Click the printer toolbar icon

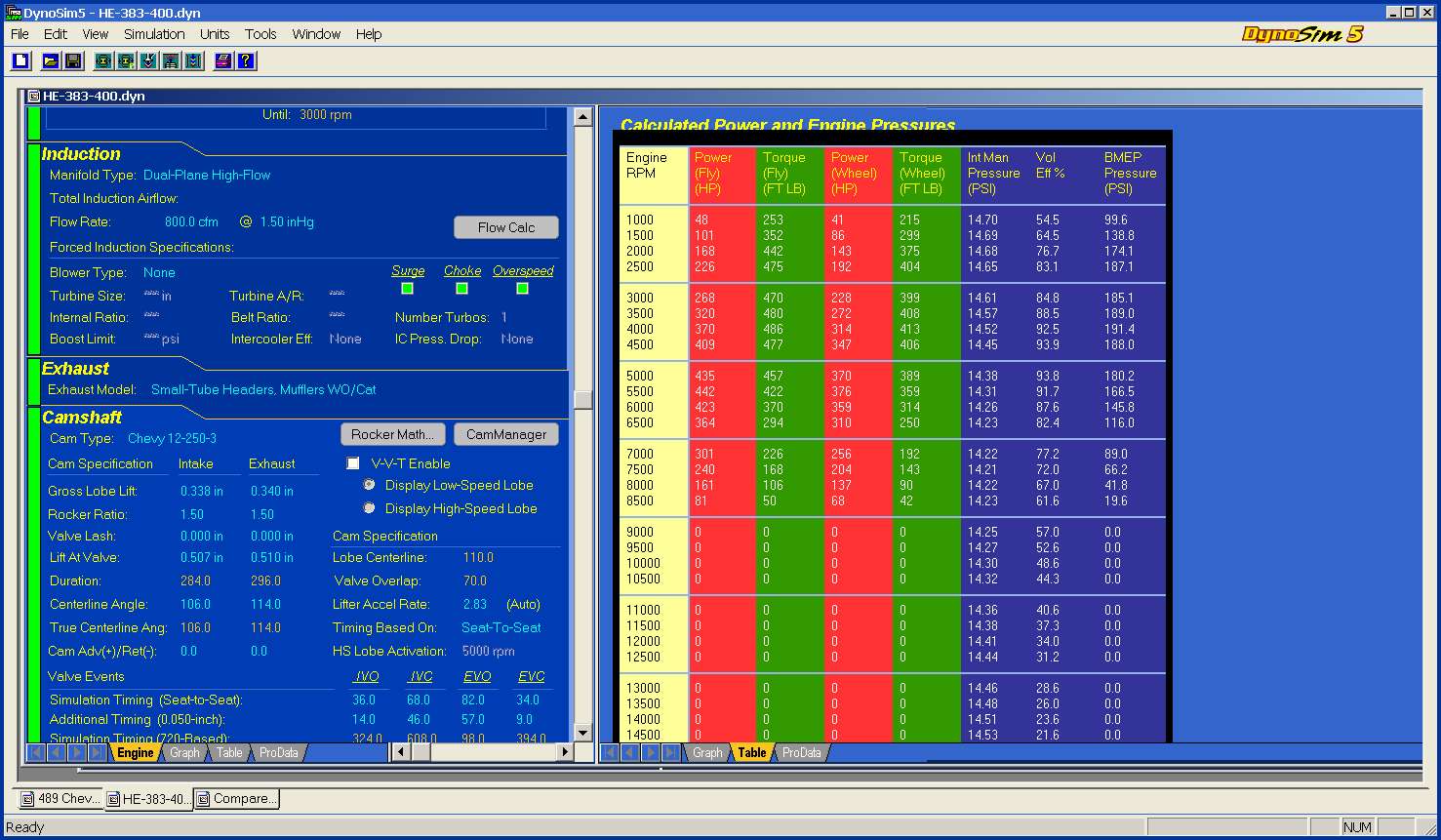223,60
